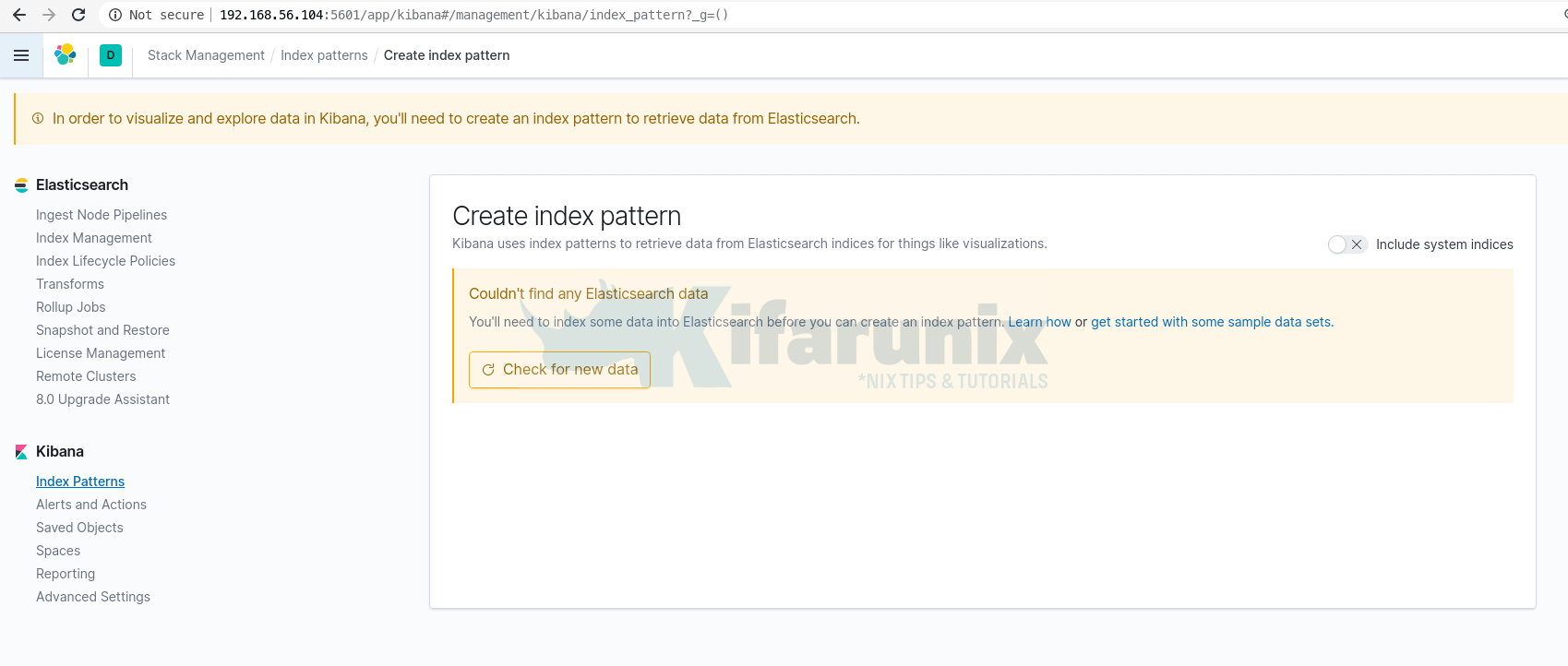Select Index Lifecycle Policies in sidebar
This screenshot has width=1568, height=666.
click(x=105, y=261)
